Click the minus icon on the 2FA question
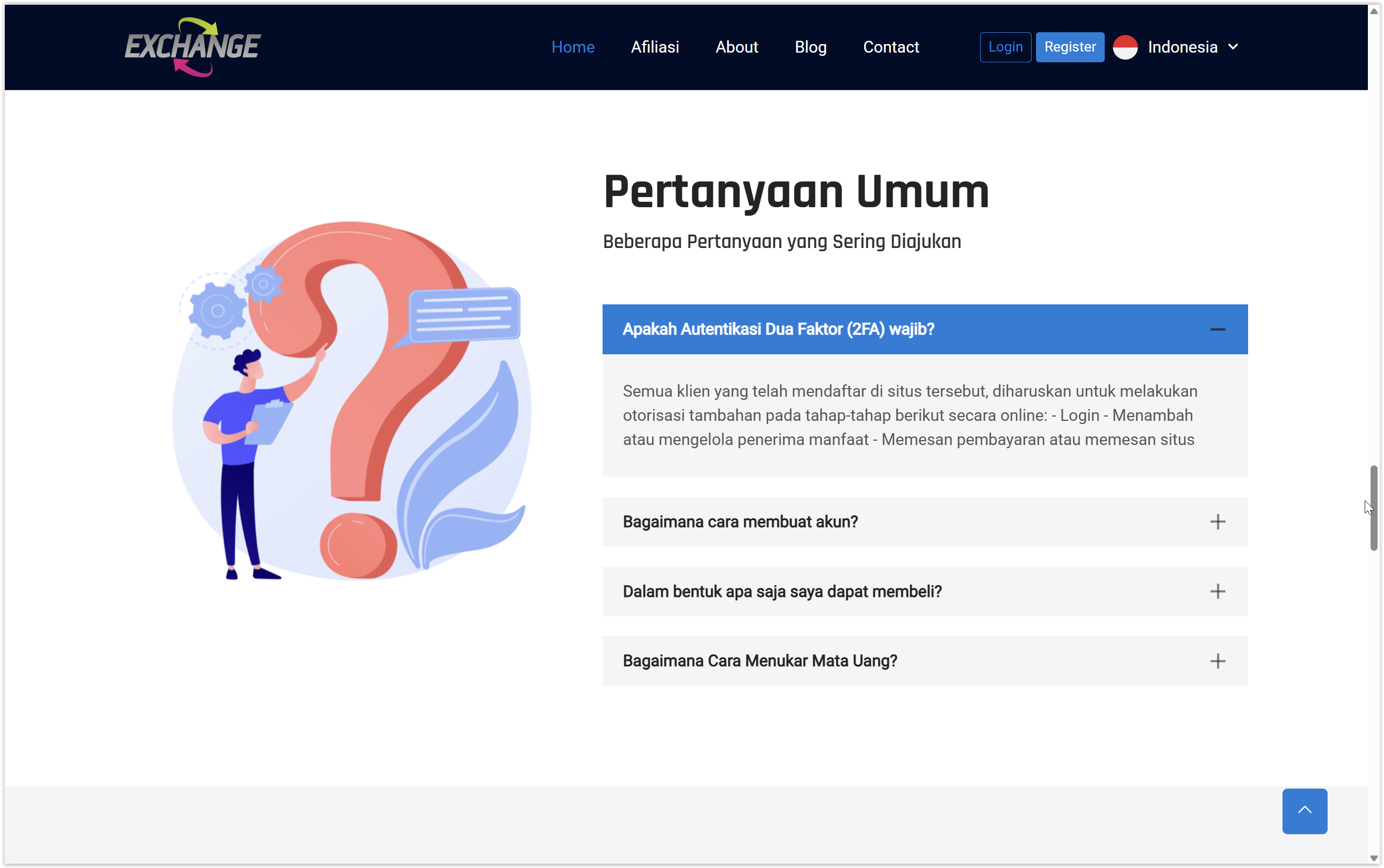This screenshot has width=1384, height=868. coord(1219,329)
